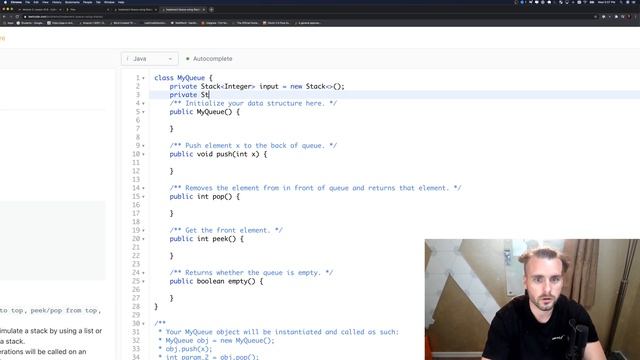Image resolution: width=640 pixels, height=360 pixels.
Task: Collapse the comment fold arrow on line 24
Action: [143, 273]
